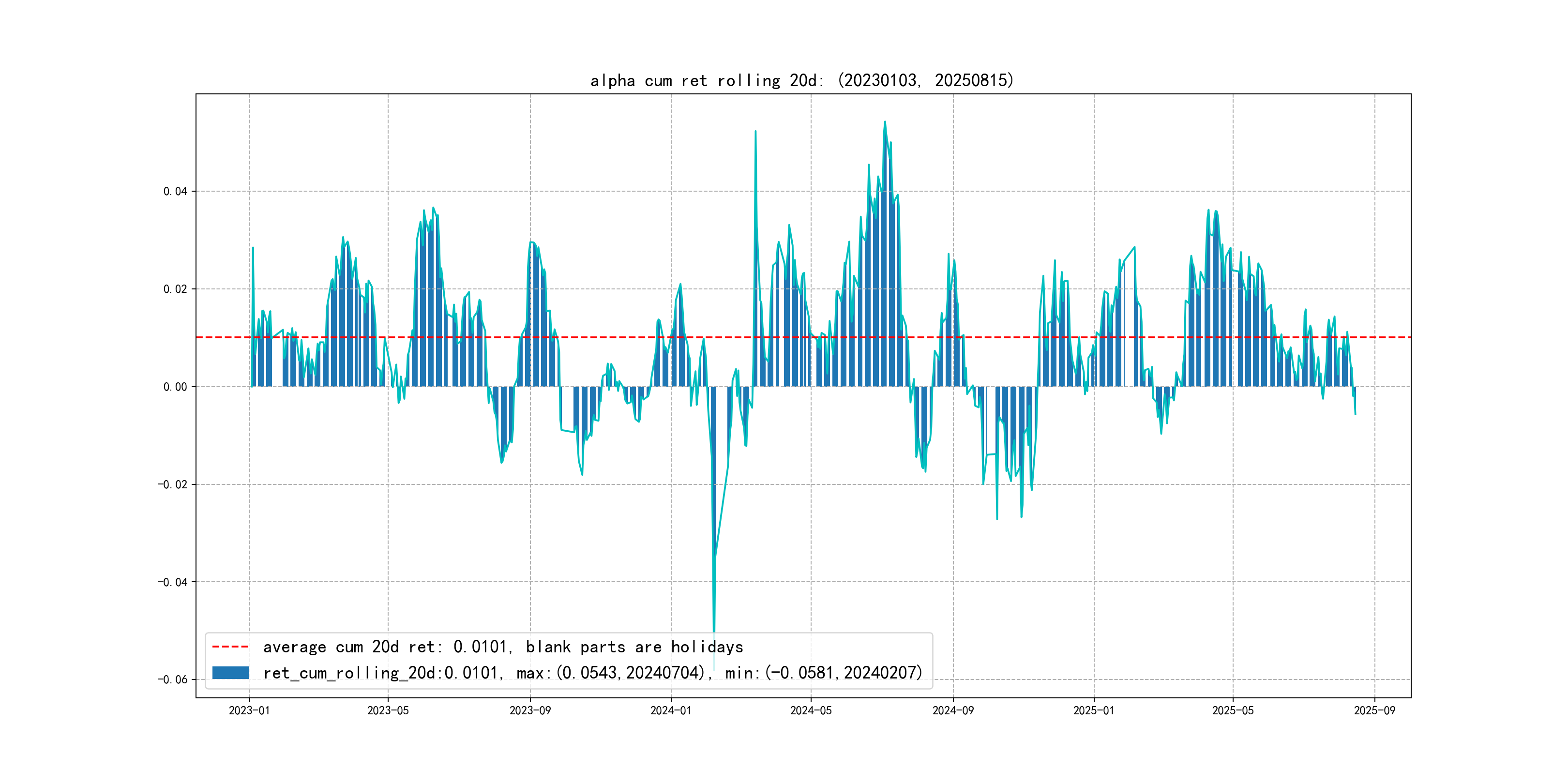Click the 2025-09 x-axis tick label
Viewport: 1568px width, 784px height.
point(1374,711)
